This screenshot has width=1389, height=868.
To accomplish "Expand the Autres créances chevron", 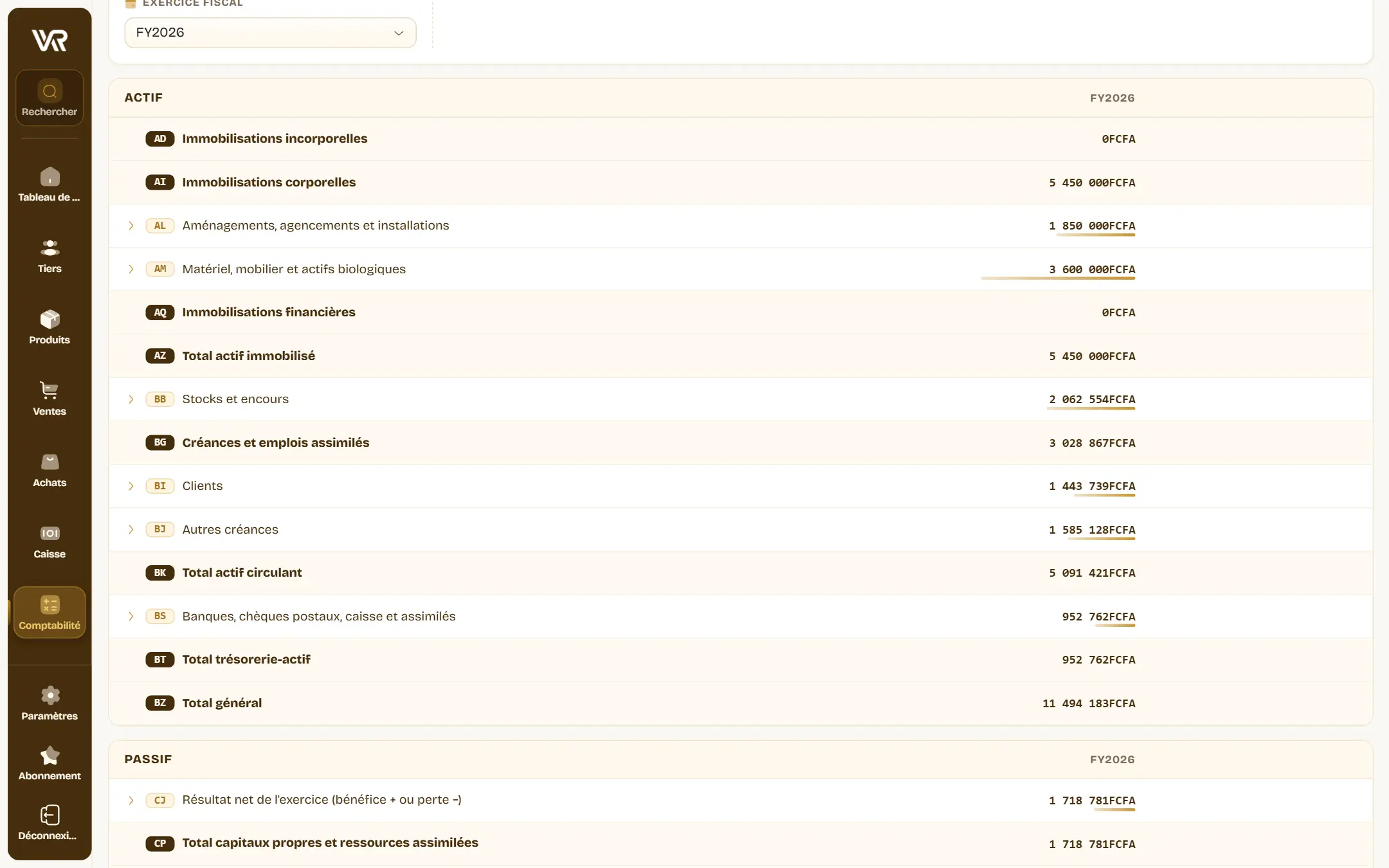I will coord(131,530).
